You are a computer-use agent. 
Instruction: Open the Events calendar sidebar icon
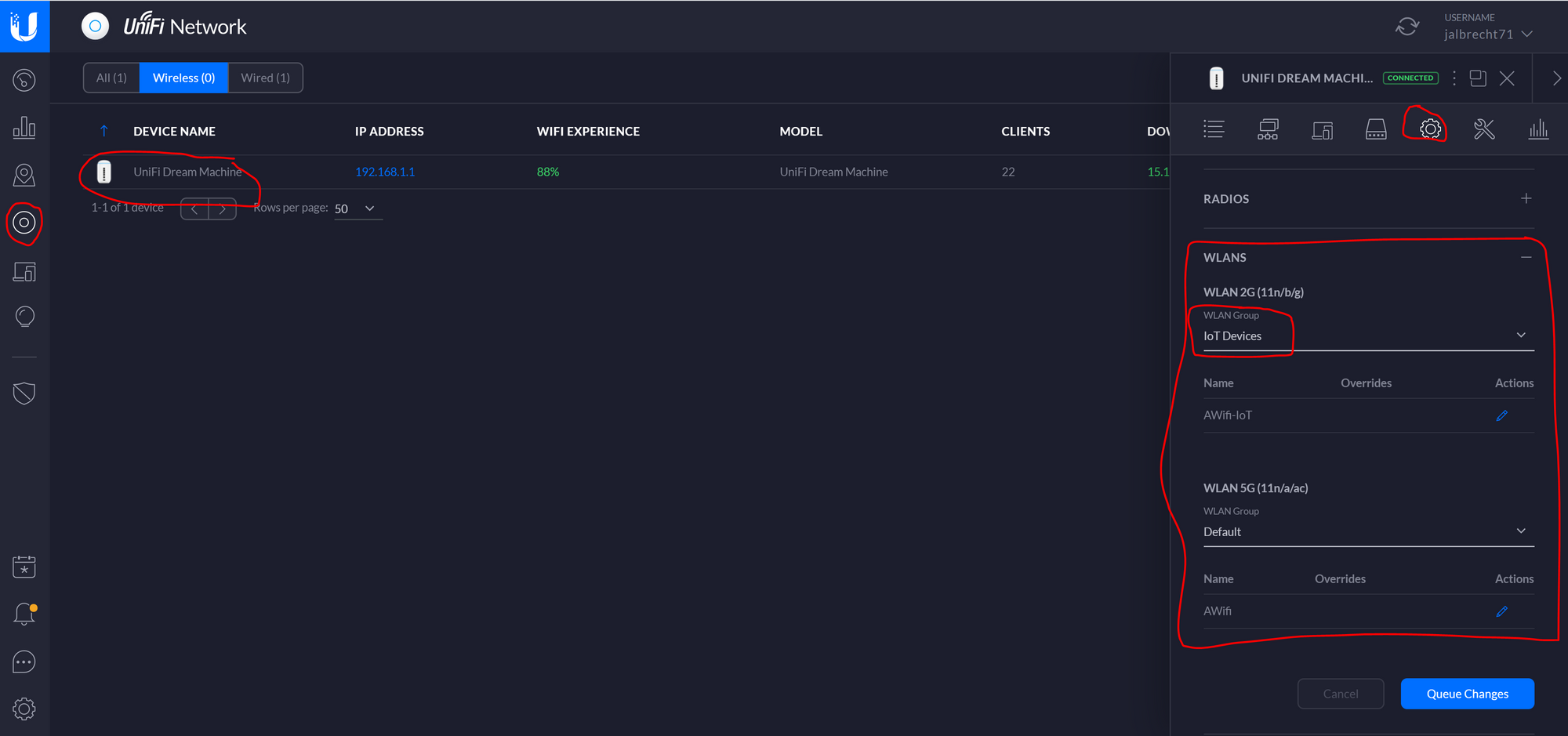[24, 567]
